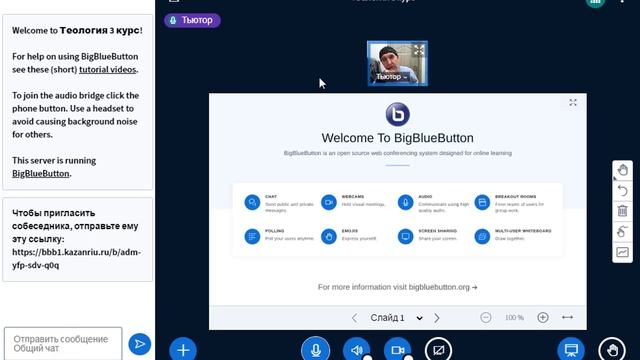Make the presentation fullscreen
The width and height of the screenshot is (640, 360).
coord(573,102)
